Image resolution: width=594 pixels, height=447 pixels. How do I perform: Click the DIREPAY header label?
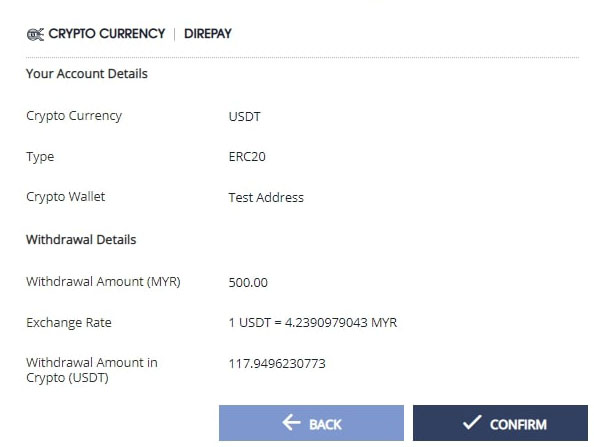click(208, 34)
